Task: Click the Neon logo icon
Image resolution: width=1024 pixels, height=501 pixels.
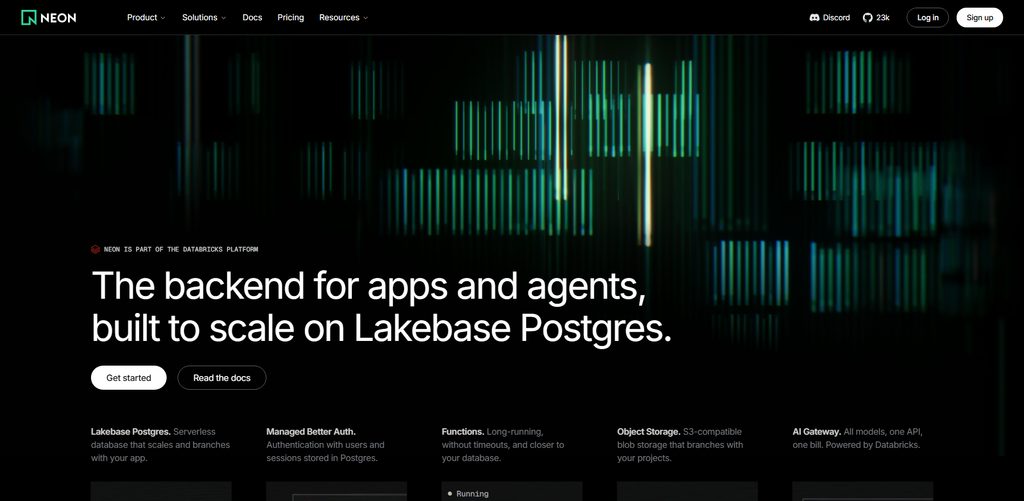Action: click(x=28, y=18)
